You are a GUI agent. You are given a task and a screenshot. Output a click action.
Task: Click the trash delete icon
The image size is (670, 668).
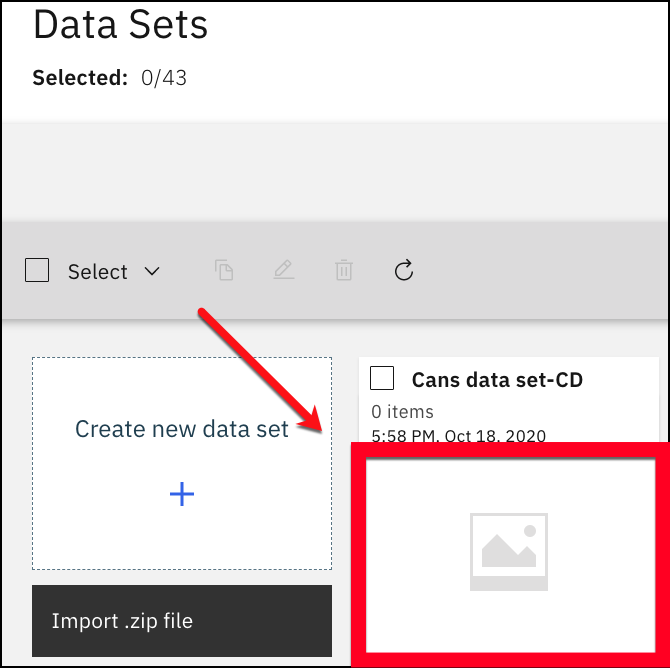pos(344,270)
